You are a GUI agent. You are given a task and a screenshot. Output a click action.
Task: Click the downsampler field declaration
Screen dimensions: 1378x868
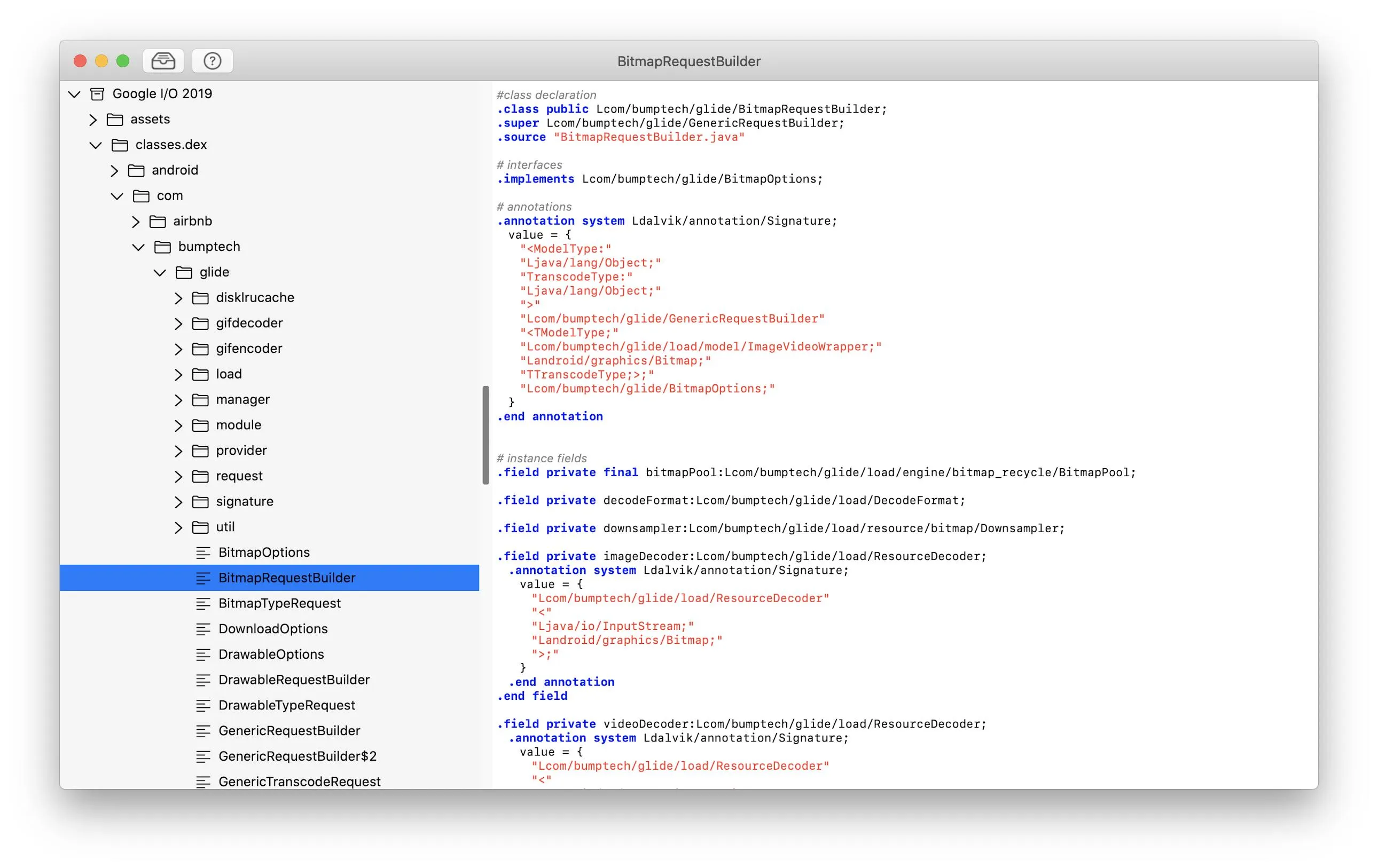[x=780, y=528]
